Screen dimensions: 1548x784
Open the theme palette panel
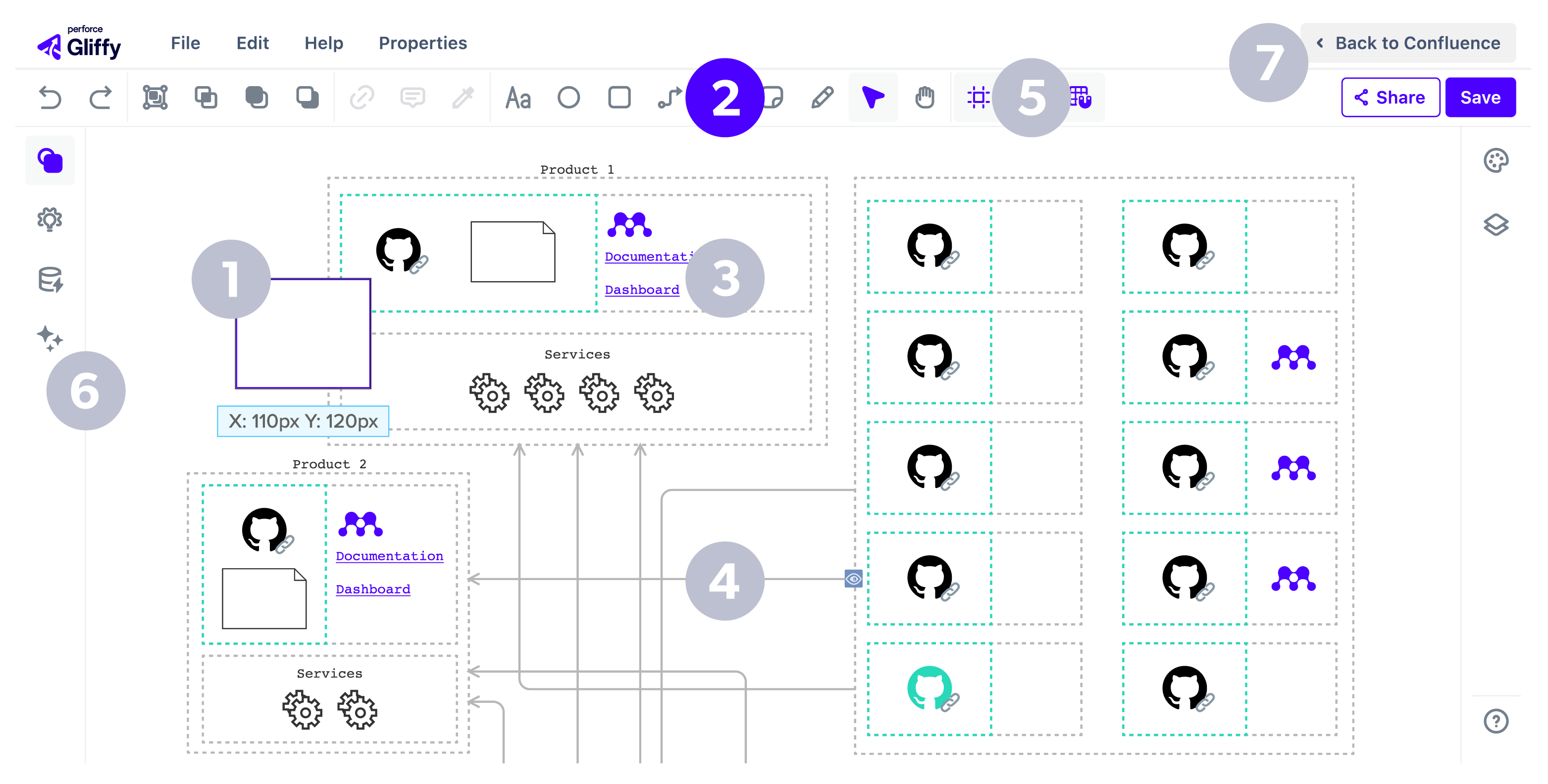click(1496, 160)
